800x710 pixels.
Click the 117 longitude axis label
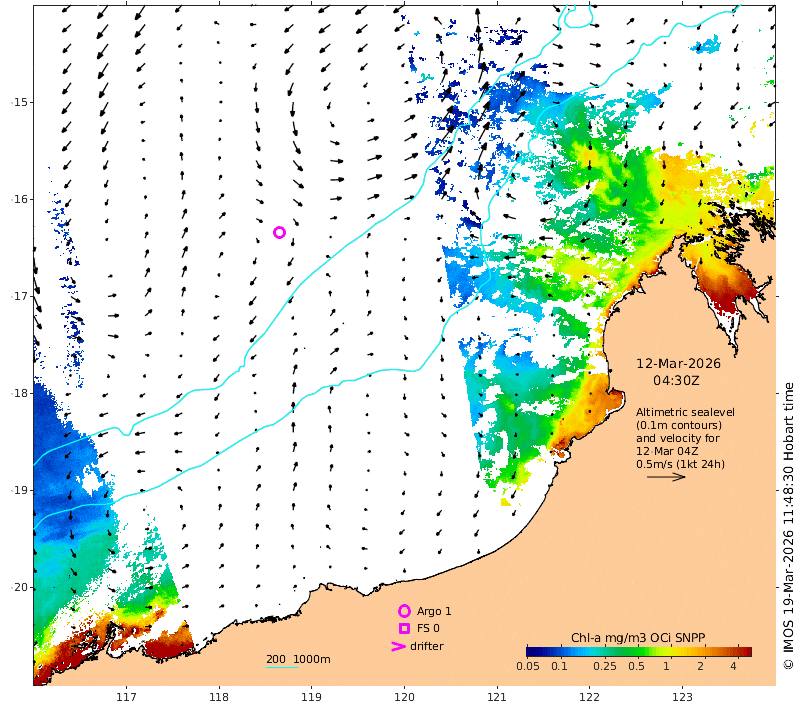click(x=126, y=697)
